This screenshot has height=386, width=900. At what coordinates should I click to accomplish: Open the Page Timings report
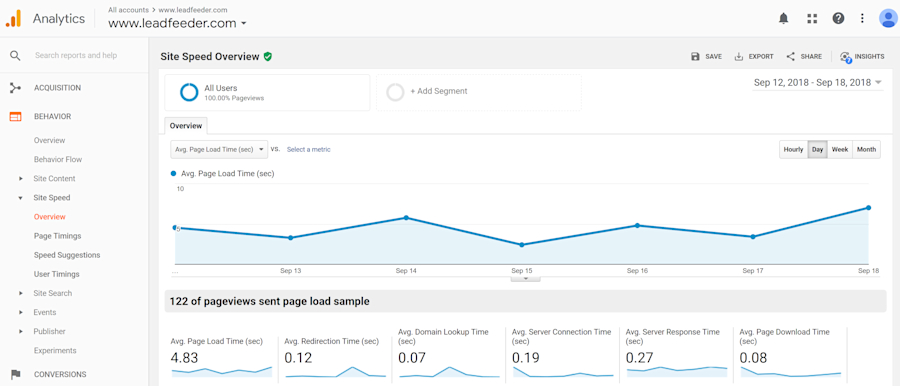tap(57, 236)
